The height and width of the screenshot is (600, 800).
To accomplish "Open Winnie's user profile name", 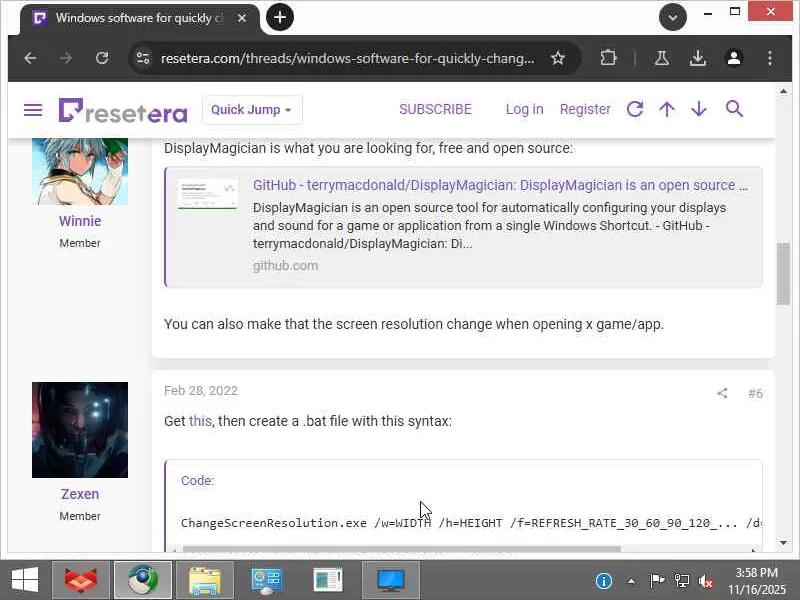I will [x=80, y=221].
